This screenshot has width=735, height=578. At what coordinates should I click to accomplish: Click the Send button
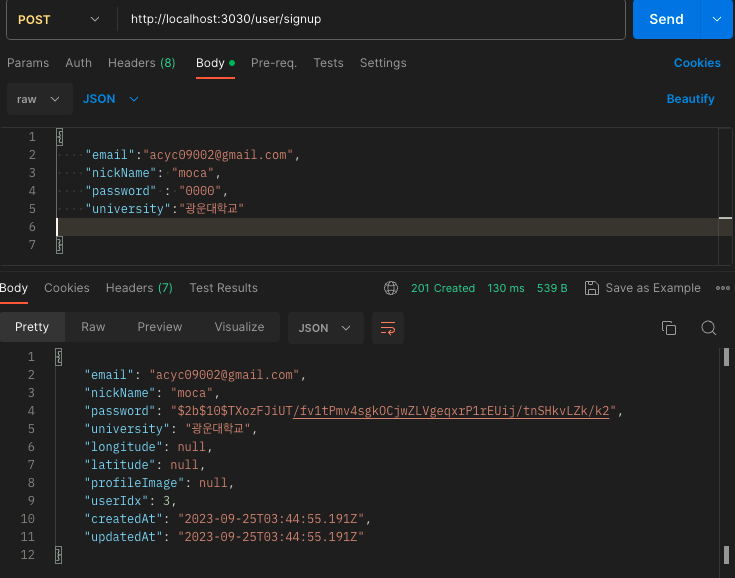coord(666,19)
